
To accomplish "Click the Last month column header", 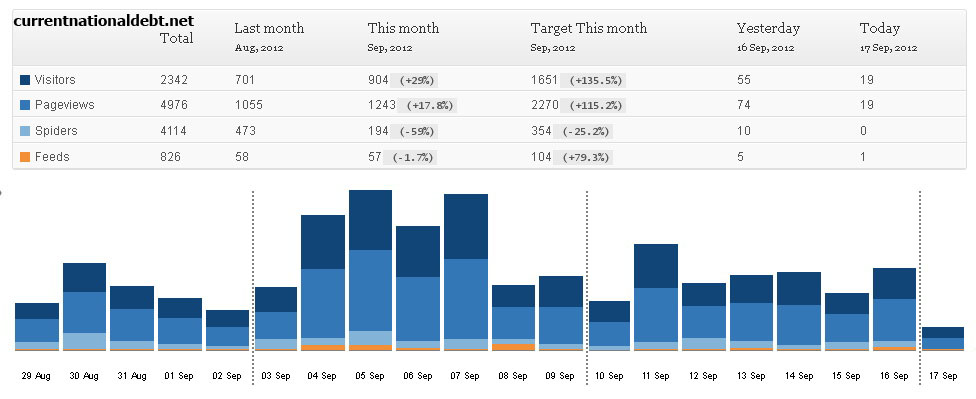I will tap(269, 29).
